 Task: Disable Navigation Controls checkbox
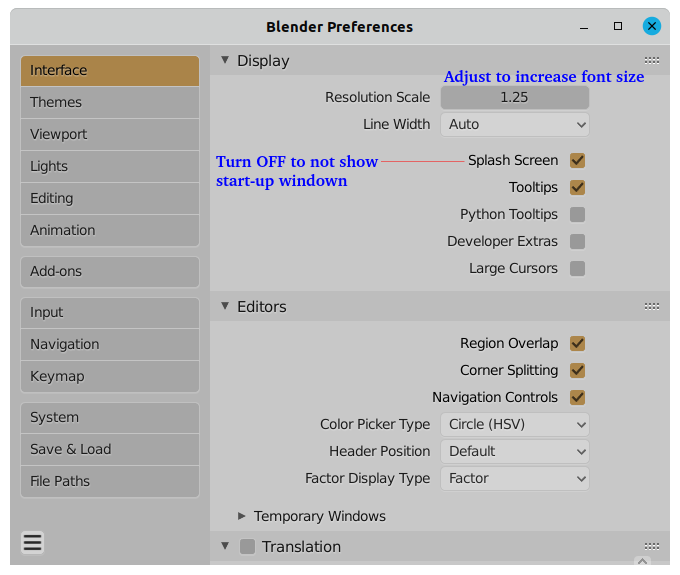[x=577, y=397]
